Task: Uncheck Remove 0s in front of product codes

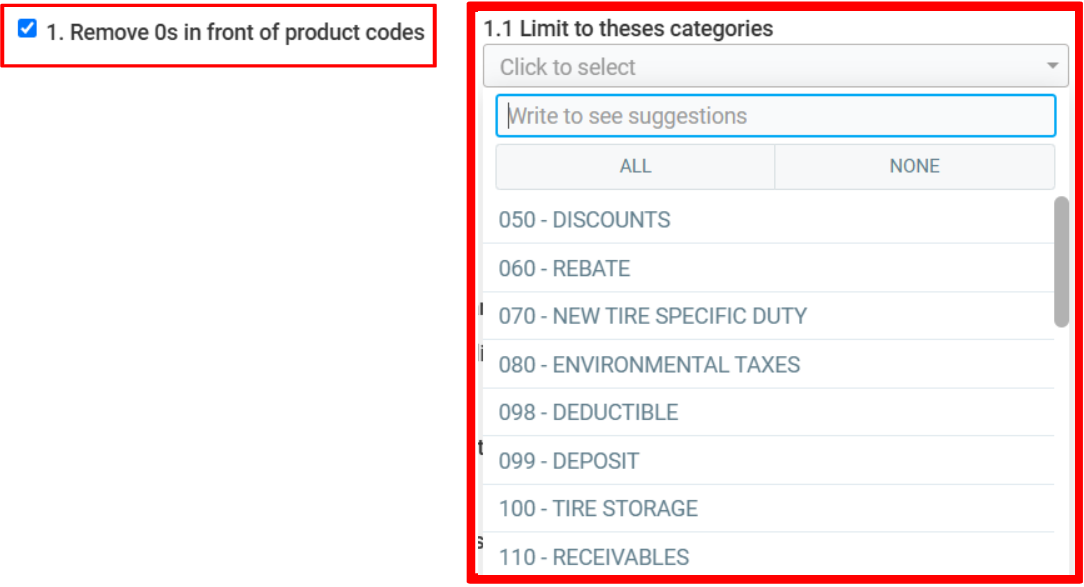Action: click(x=28, y=29)
